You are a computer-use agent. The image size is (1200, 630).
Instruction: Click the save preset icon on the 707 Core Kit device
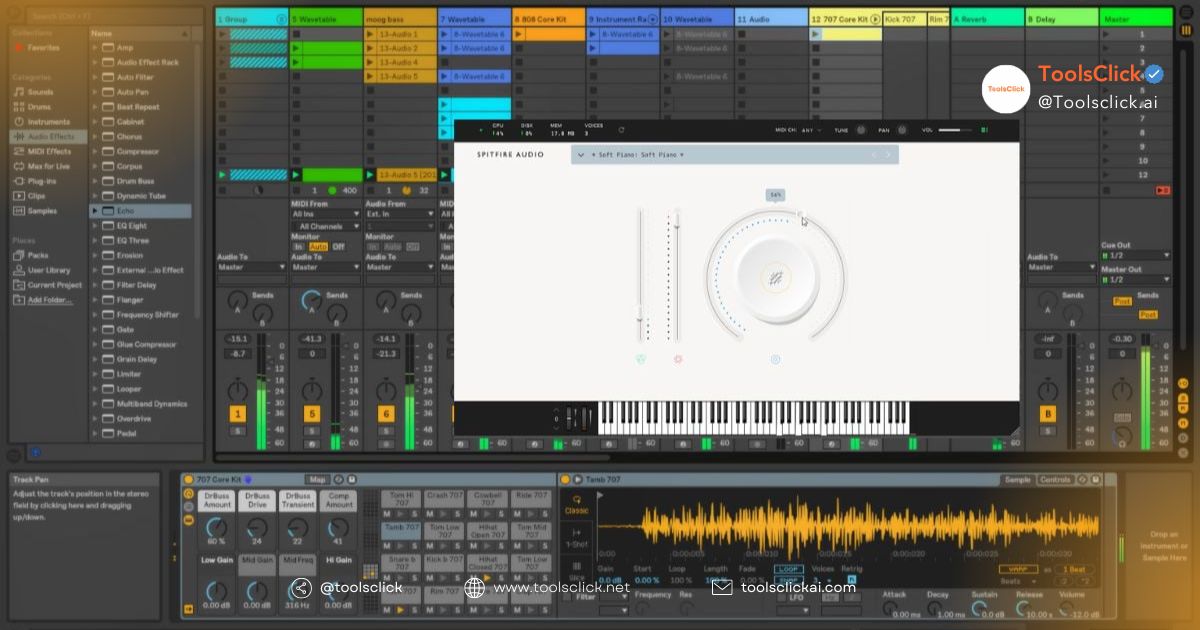coord(353,481)
